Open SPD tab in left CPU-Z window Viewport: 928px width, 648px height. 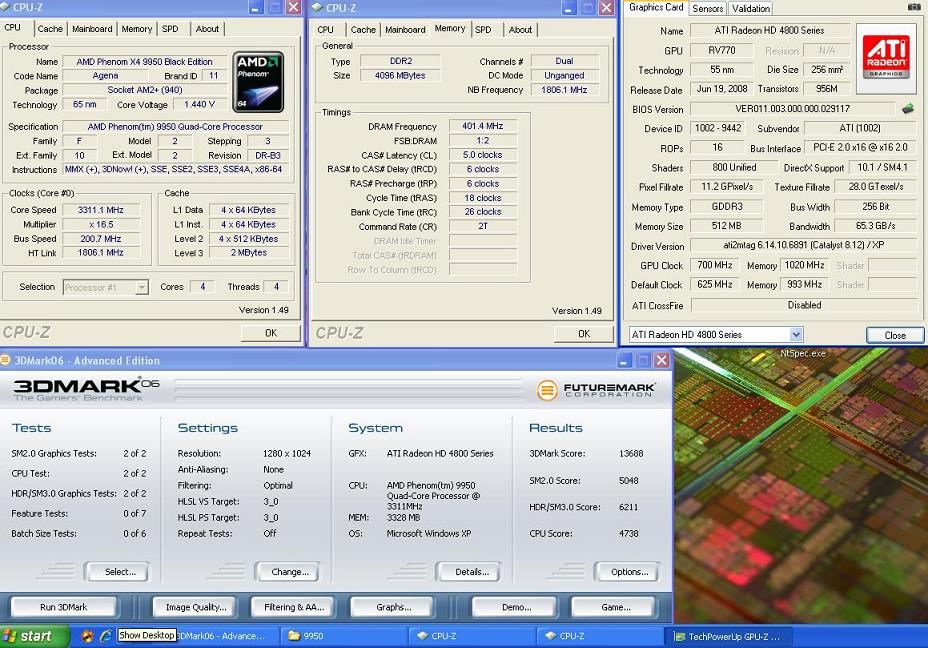pyautogui.click(x=170, y=28)
